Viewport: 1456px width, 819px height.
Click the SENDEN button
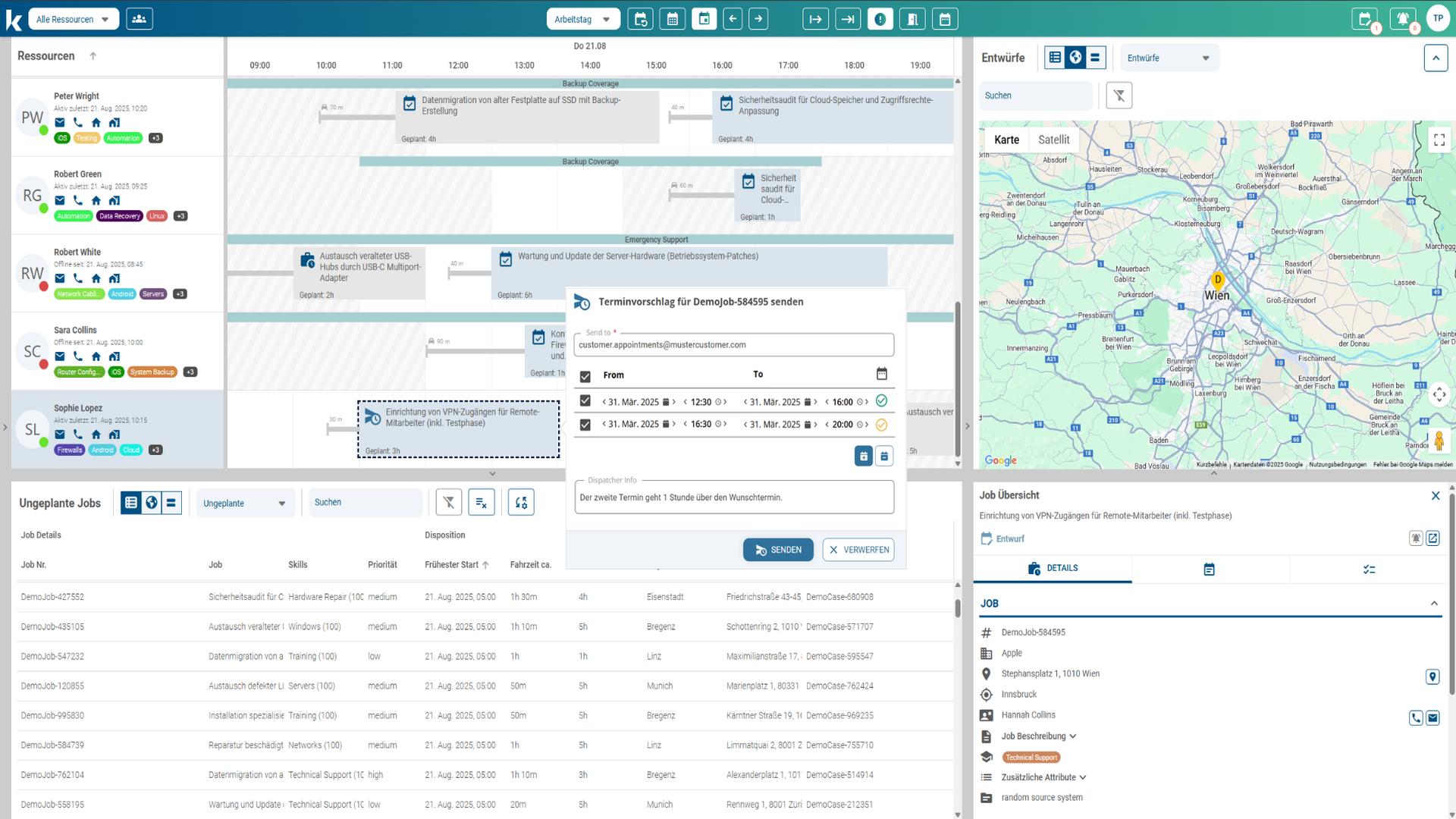778,550
